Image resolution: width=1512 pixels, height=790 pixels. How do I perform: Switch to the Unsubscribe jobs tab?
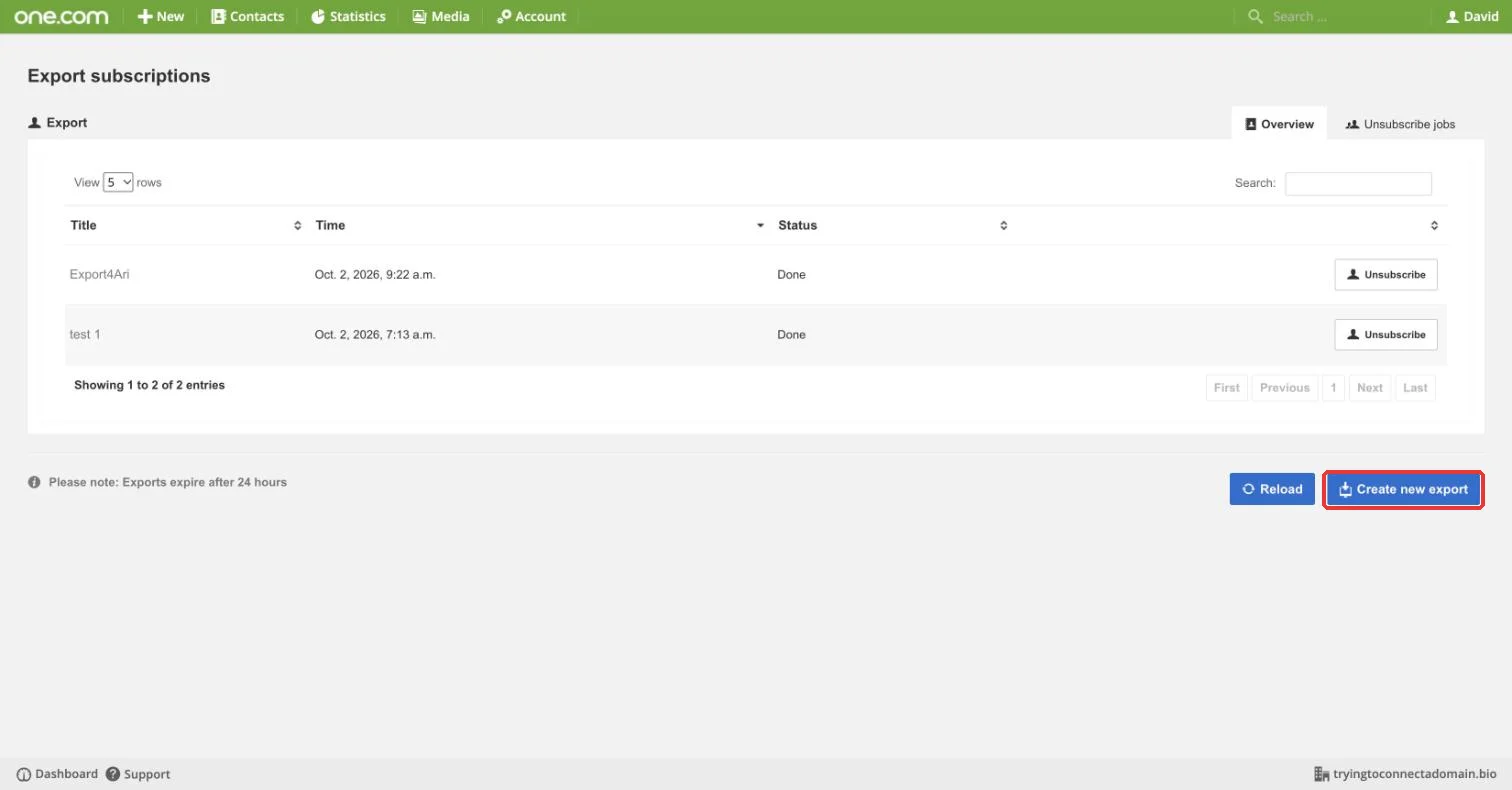1400,124
